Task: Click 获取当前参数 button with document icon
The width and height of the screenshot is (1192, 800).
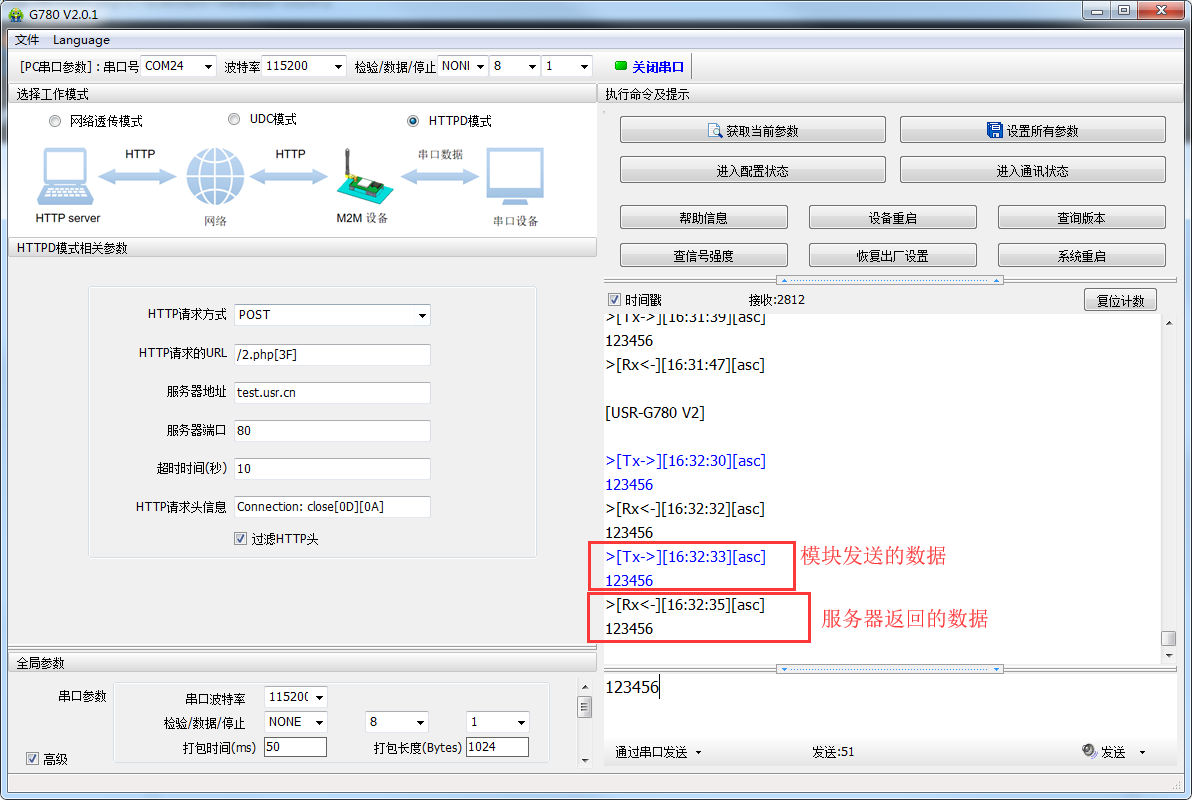Action: tap(752, 130)
